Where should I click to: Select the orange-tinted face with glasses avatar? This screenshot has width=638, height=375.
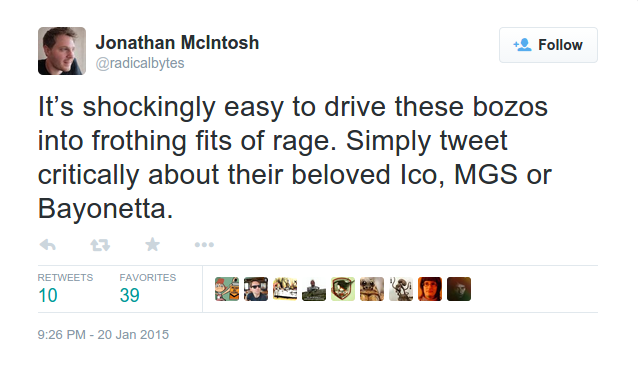pos(430,289)
